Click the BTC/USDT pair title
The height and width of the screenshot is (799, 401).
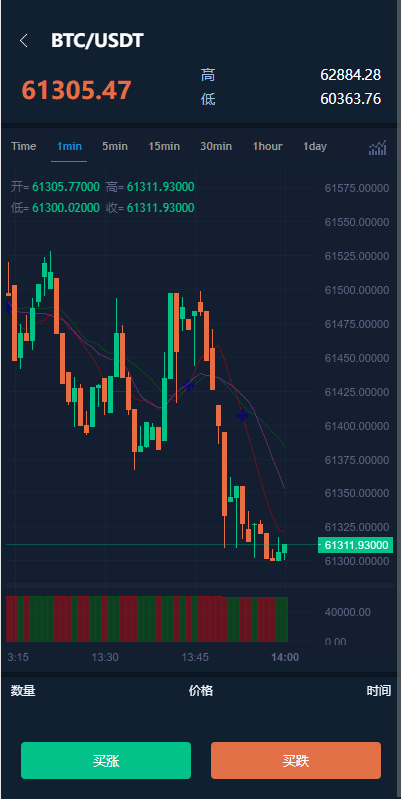point(97,41)
